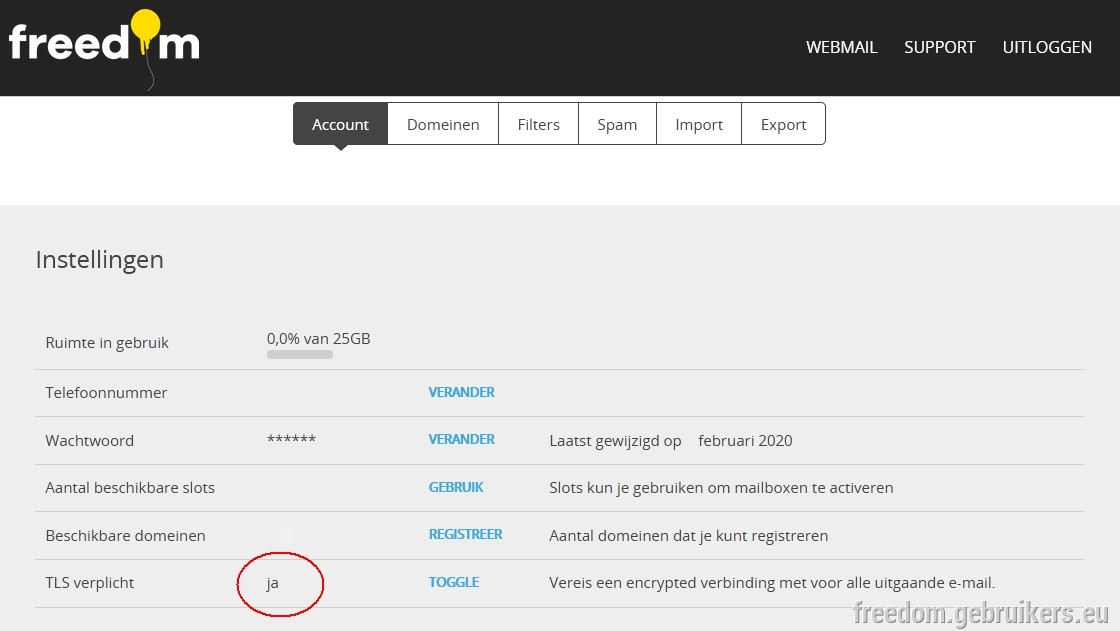Viewport: 1120px width, 631px height.
Task: Click GEBRUIK for available slots
Action: [456, 487]
